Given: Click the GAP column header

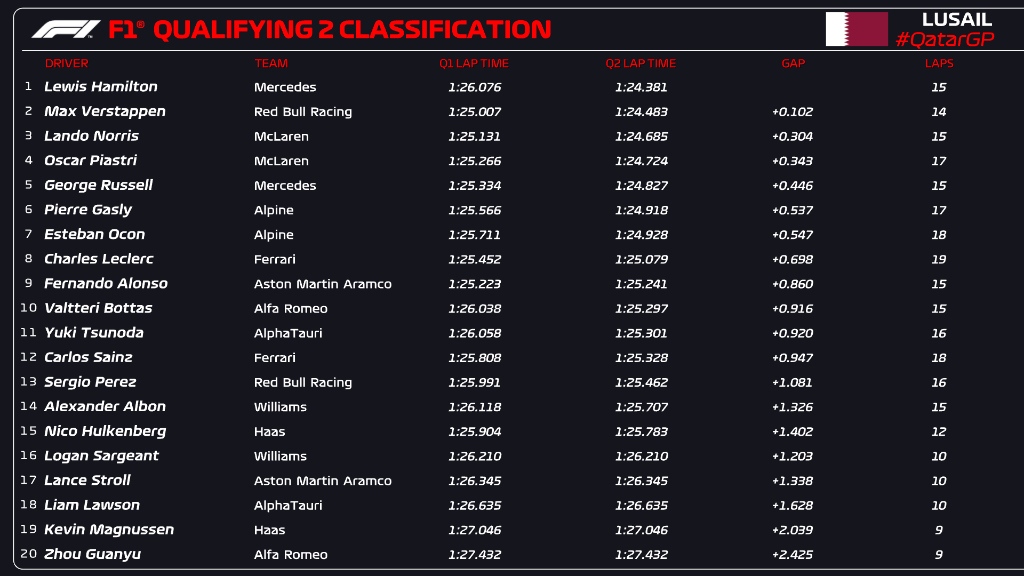Looking at the screenshot, I should tap(793, 63).
